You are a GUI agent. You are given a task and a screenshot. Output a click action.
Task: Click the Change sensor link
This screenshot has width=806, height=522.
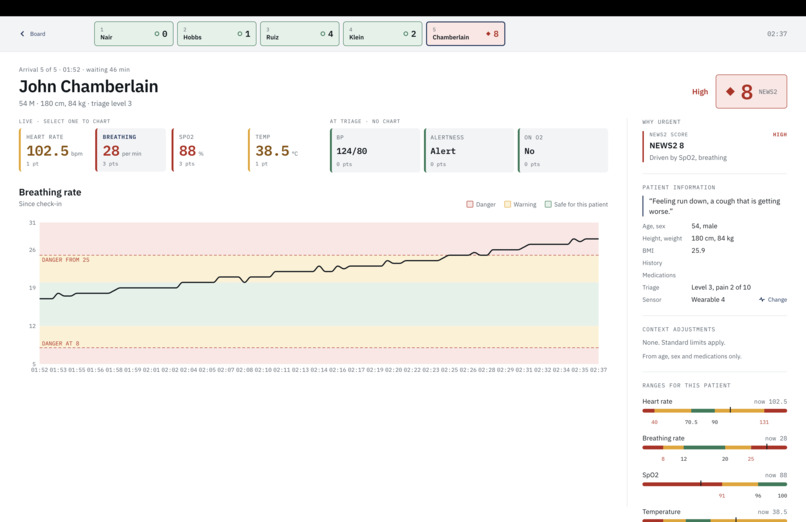click(x=773, y=300)
